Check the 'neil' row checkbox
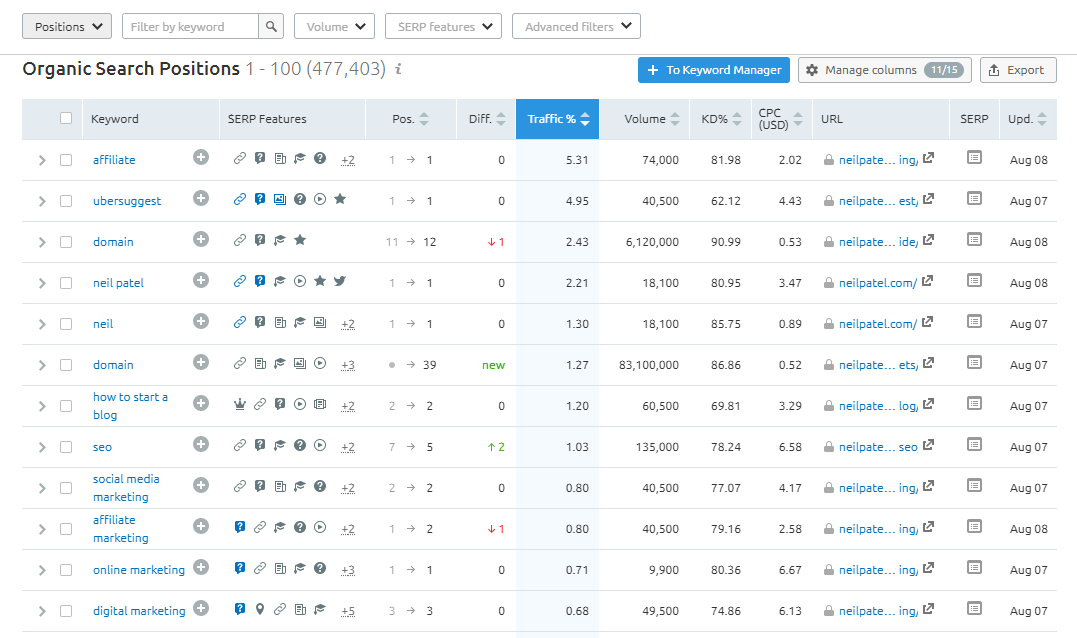Viewport: 1077px width, 638px height. point(66,324)
